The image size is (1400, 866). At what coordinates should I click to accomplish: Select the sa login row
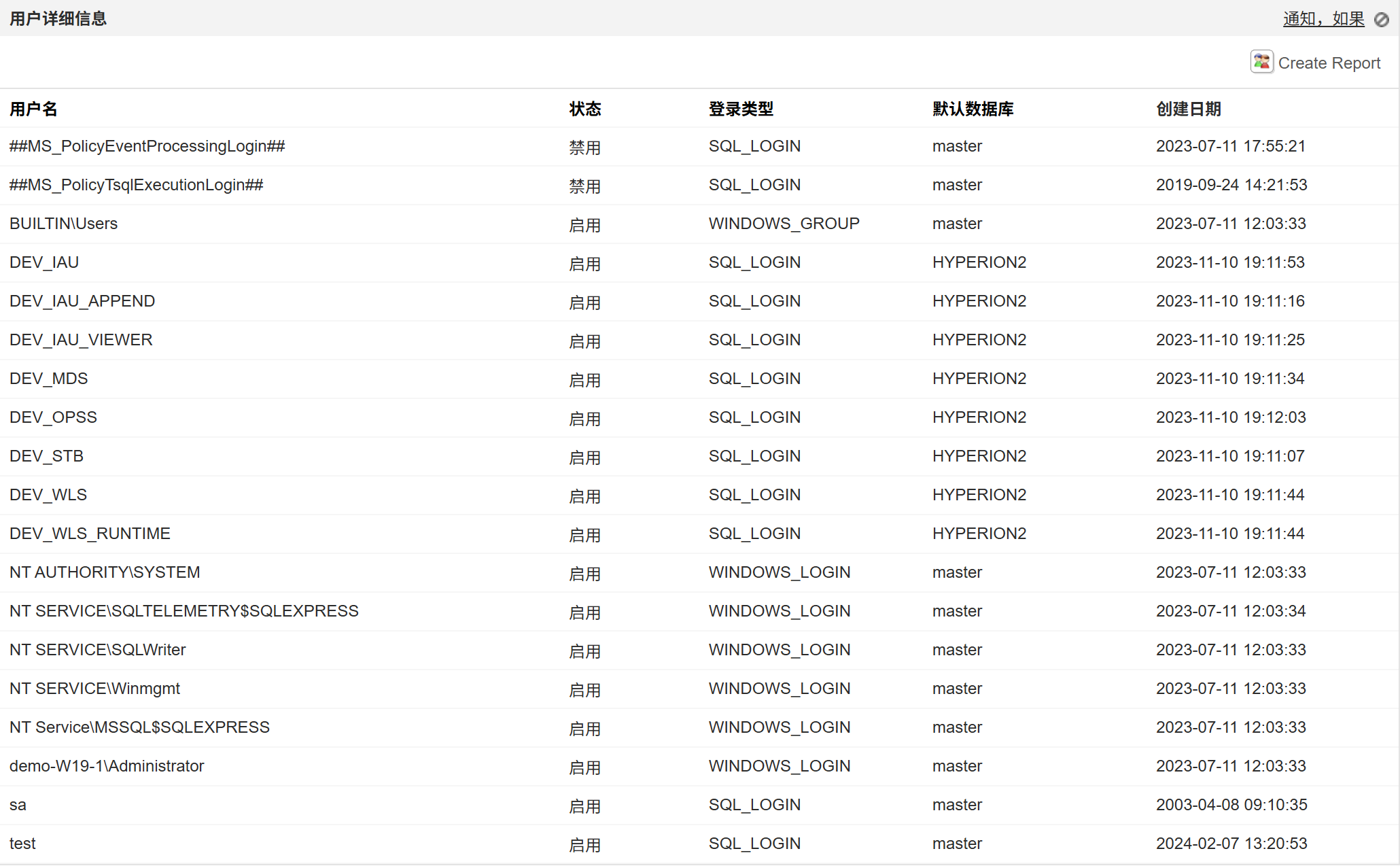tap(18, 805)
